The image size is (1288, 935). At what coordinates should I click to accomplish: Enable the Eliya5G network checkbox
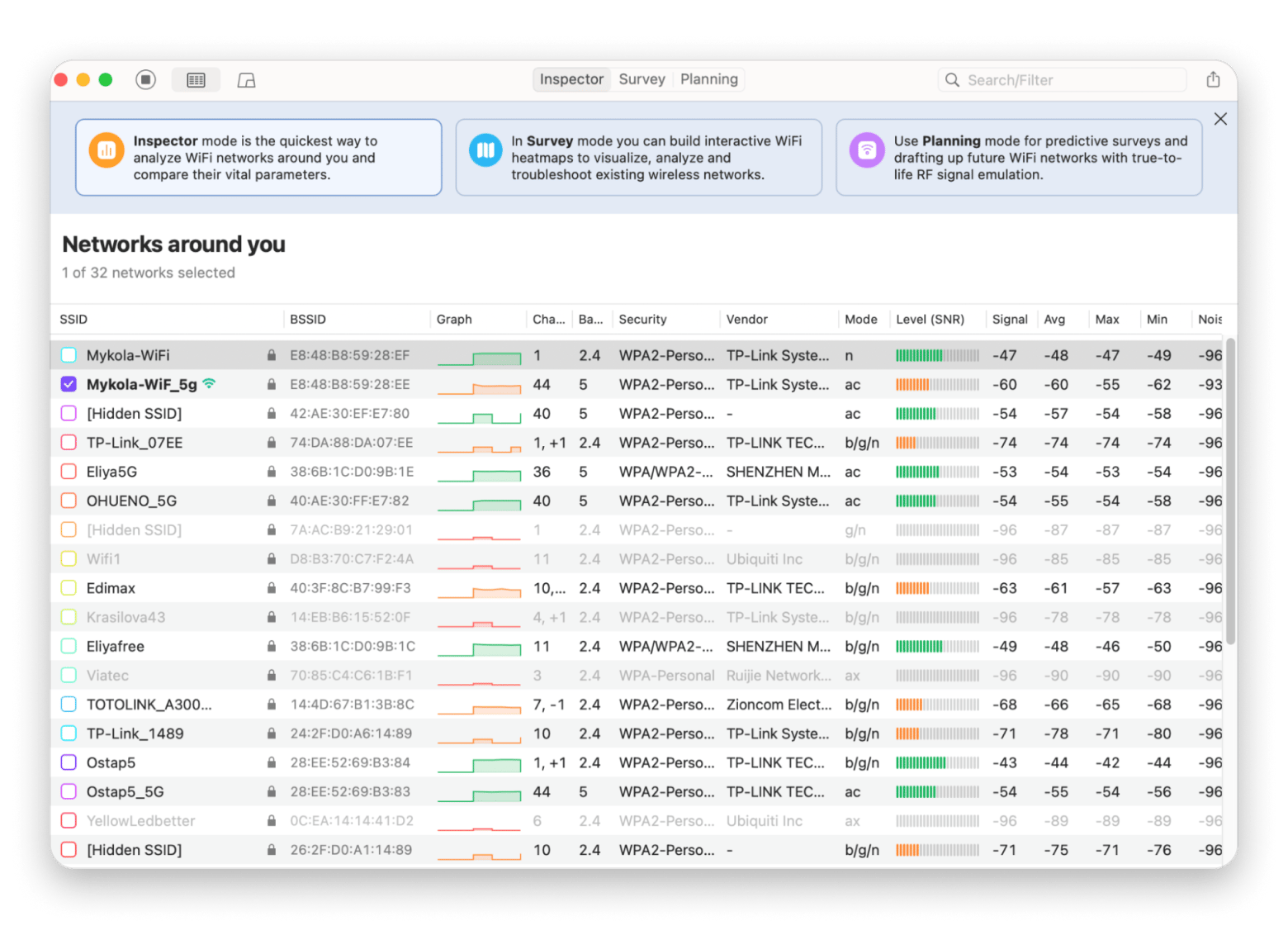(69, 472)
